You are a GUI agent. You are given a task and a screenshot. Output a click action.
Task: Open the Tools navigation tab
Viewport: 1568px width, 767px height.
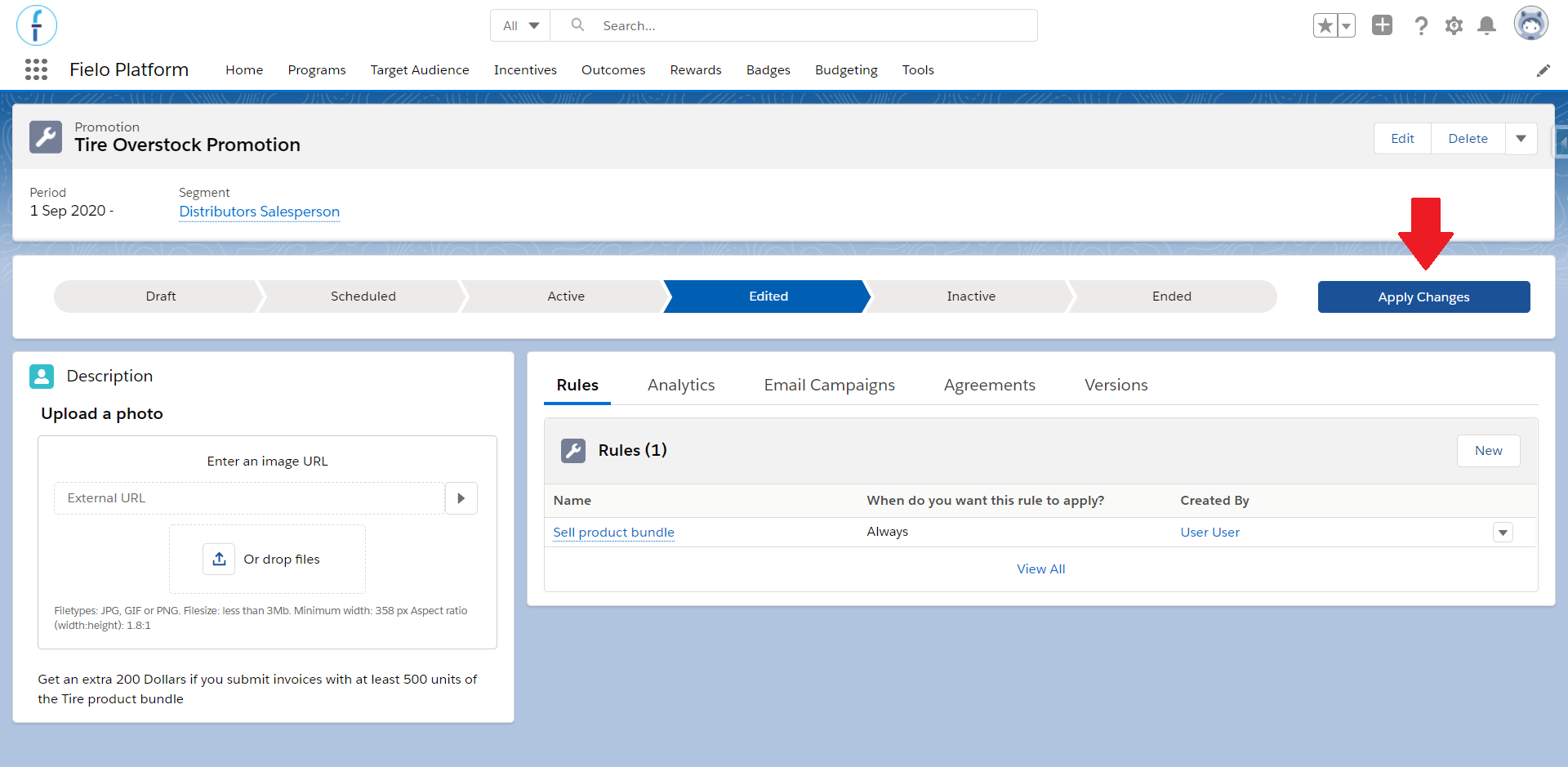[918, 70]
